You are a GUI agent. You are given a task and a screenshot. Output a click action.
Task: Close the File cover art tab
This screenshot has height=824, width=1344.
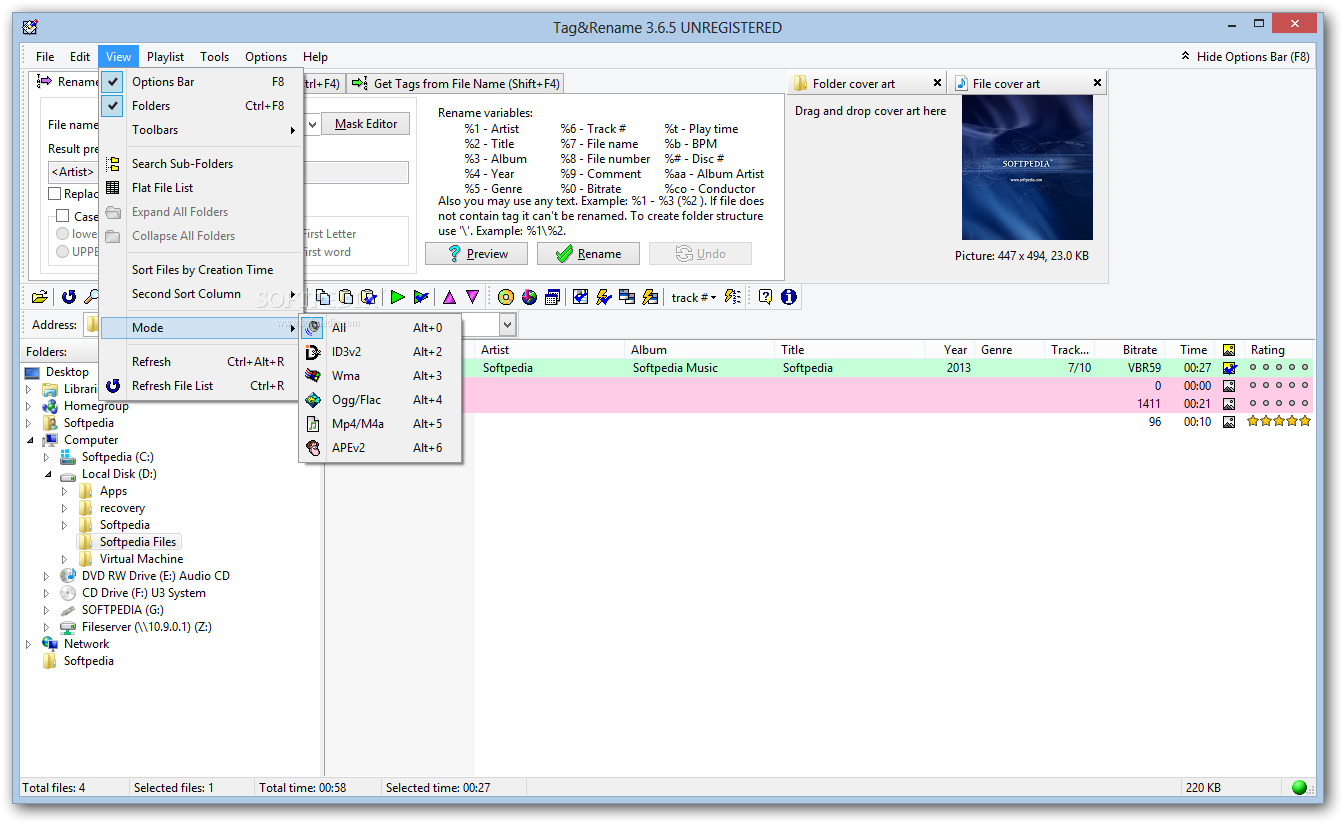coord(1097,83)
